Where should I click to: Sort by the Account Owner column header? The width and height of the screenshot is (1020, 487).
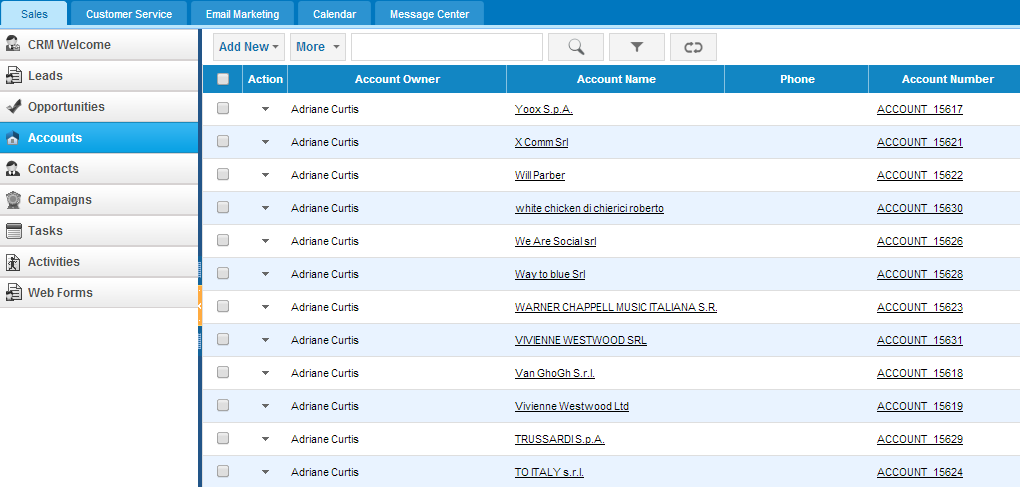[x=397, y=79]
